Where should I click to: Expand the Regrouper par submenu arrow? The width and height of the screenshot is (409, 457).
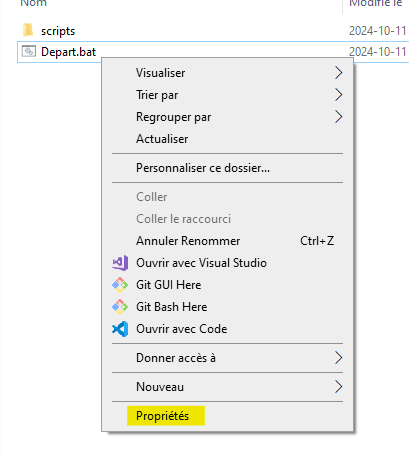click(338, 117)
